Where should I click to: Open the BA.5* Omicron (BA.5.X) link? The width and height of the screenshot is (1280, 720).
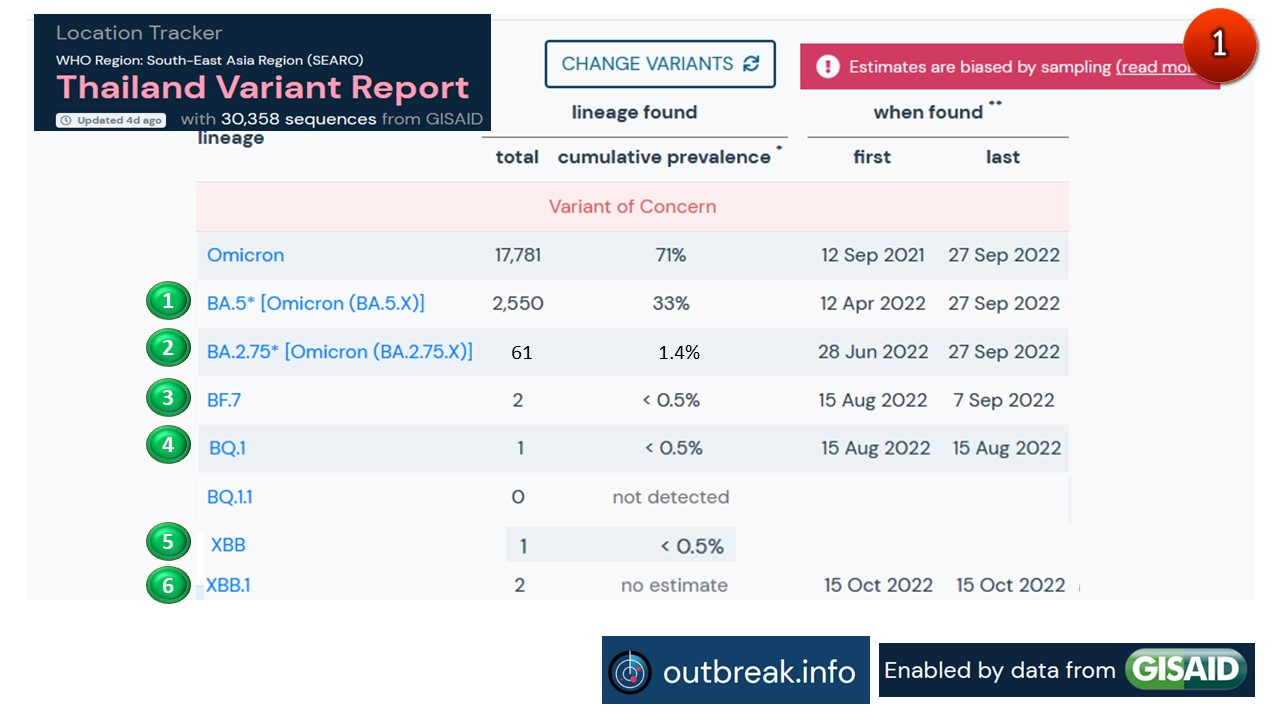pos(315,303)
